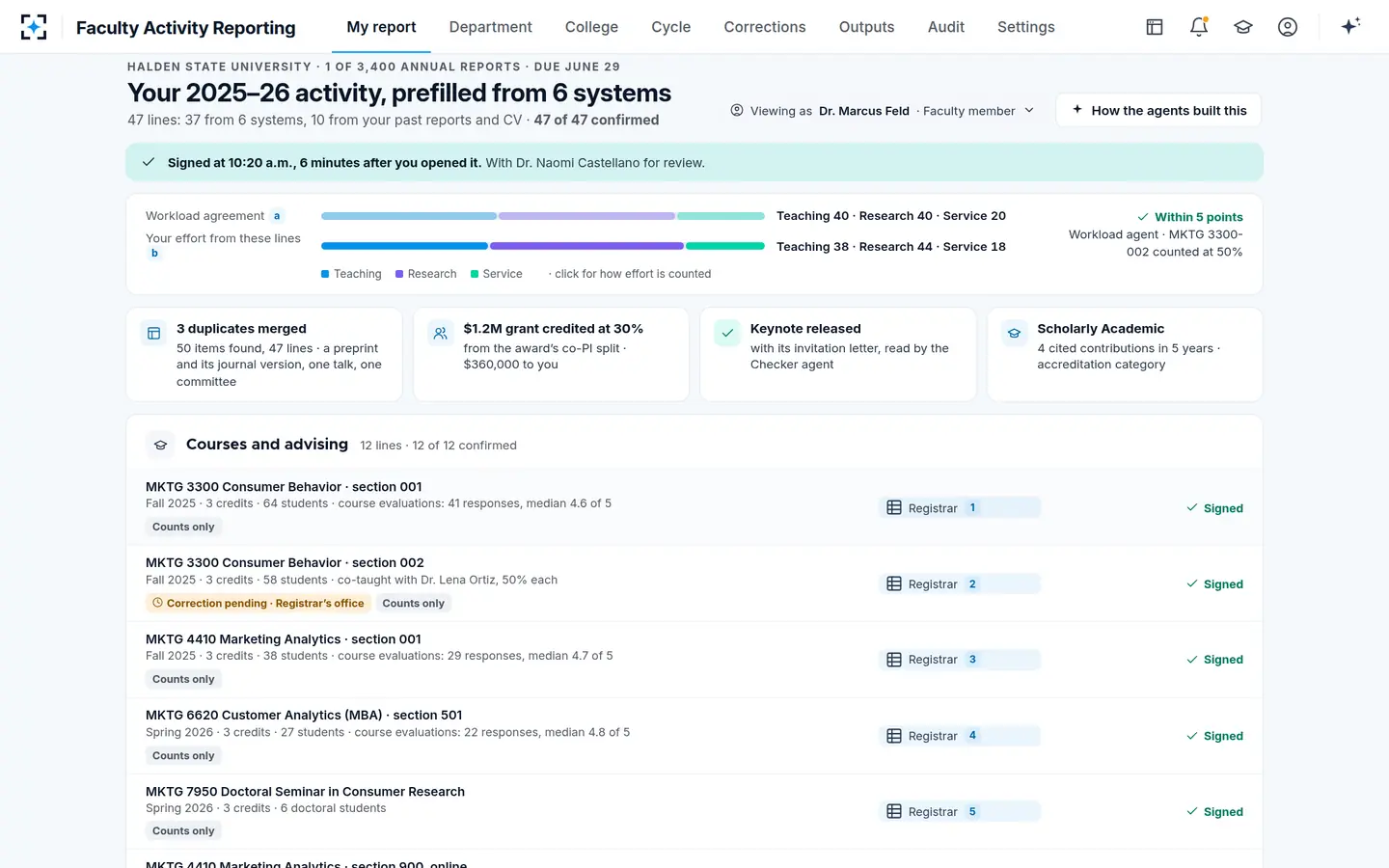Click the Courses and advising section icon
The height and width of the screenshot is (868, 1389).
click(x=160, y=445)
